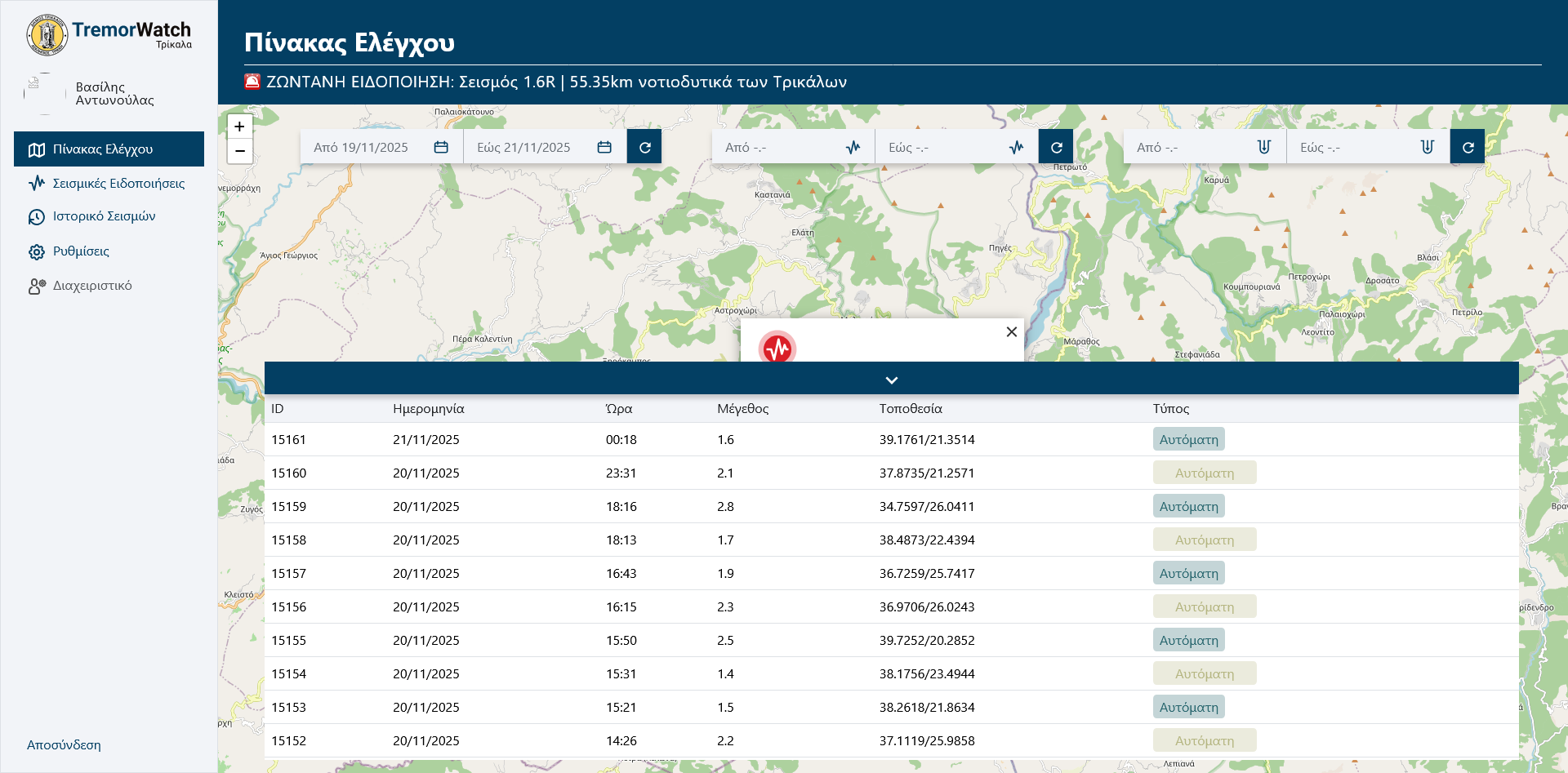
Task: Zoom in on the map
Action: click(239, 127)
